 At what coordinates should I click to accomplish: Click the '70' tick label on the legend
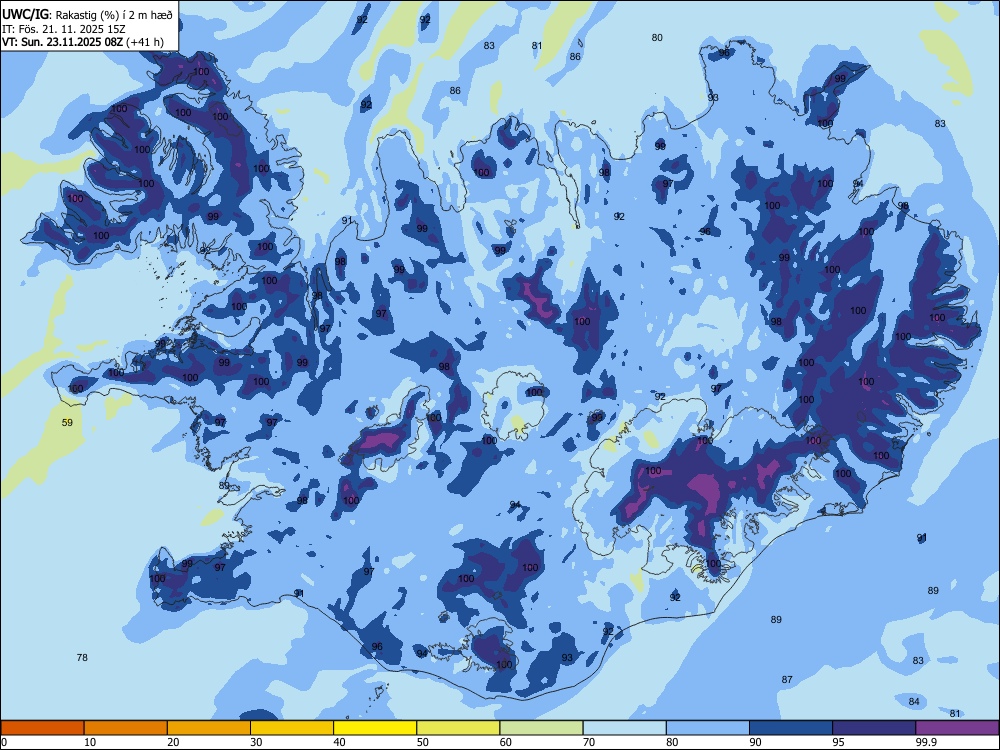tap(589, 742)
